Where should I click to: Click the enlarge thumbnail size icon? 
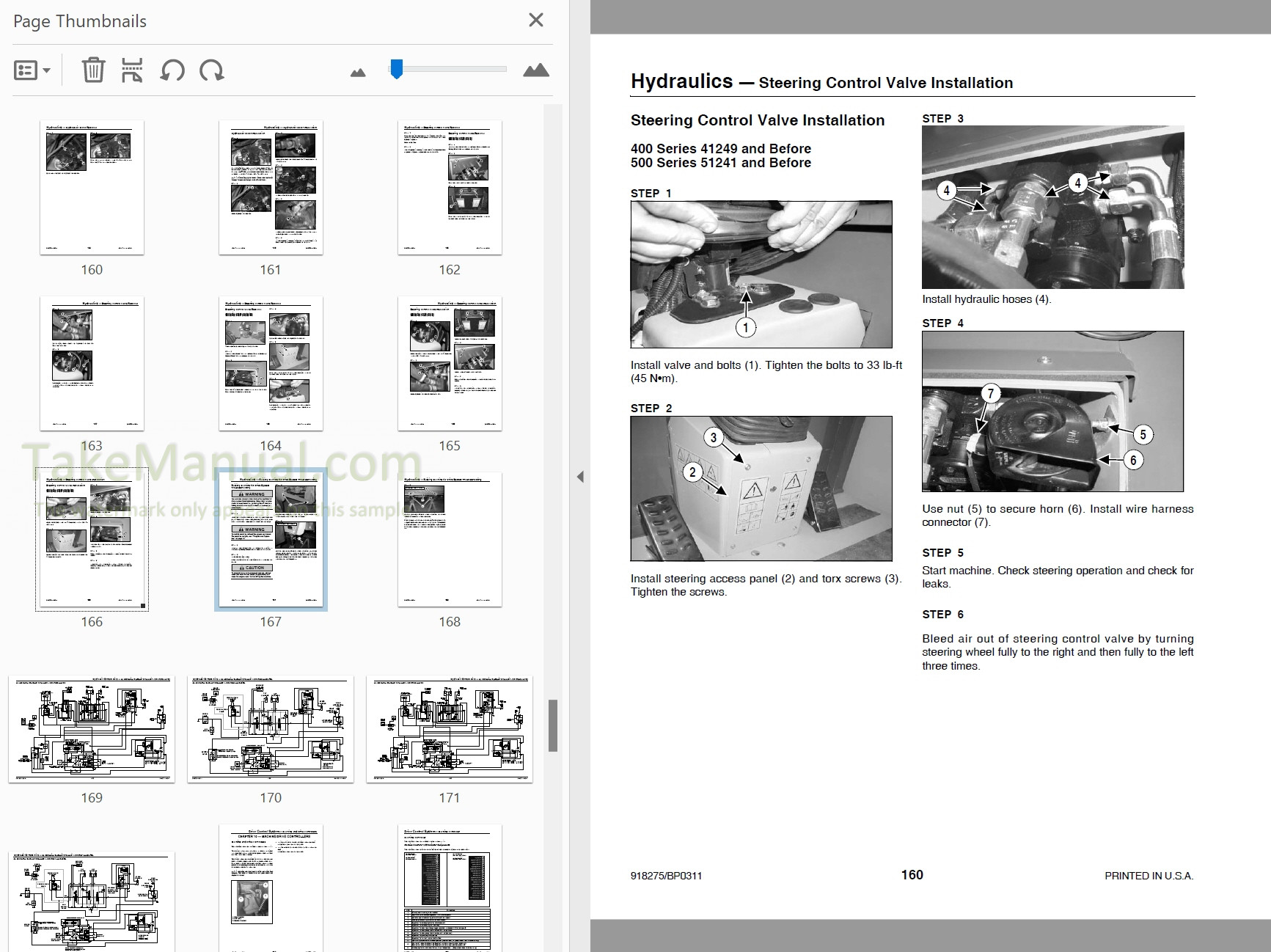[x=536, y=70]
